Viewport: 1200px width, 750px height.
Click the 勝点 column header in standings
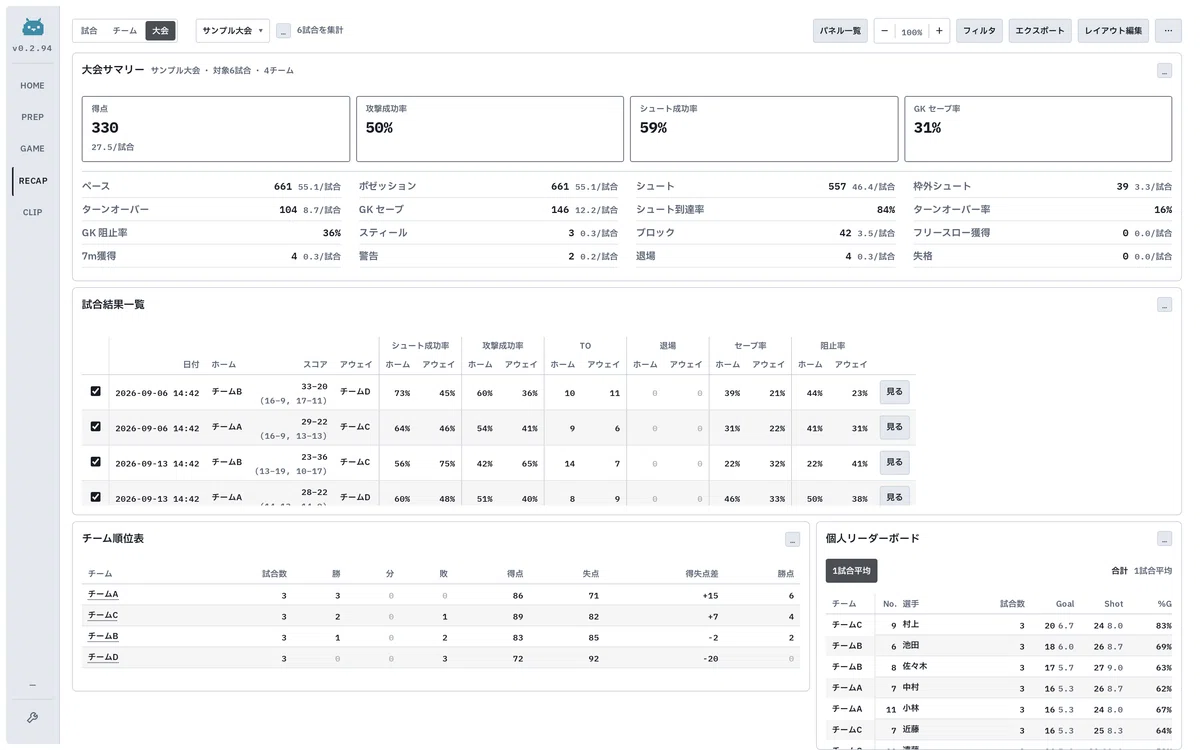pyautogui.click(x=785, y=574)
